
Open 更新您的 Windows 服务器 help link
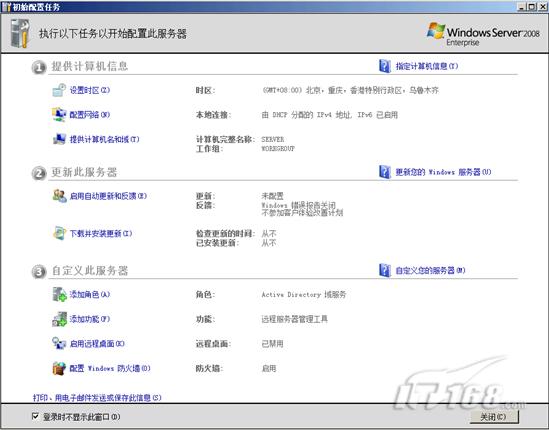click(443, 172)
